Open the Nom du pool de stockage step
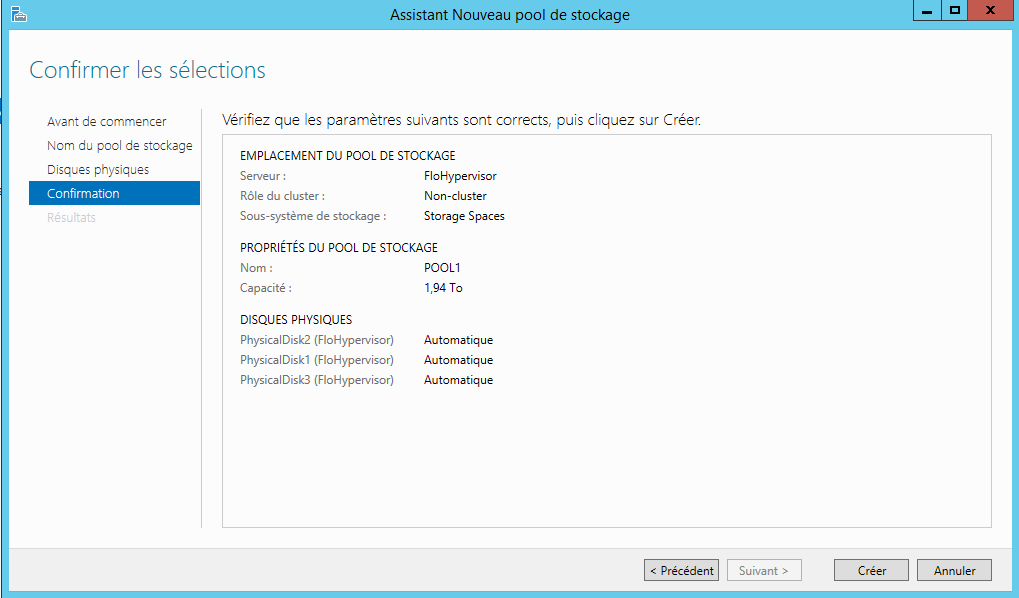Image resolution: width=1019 pixels, height=598 pixels. (119, 145)
